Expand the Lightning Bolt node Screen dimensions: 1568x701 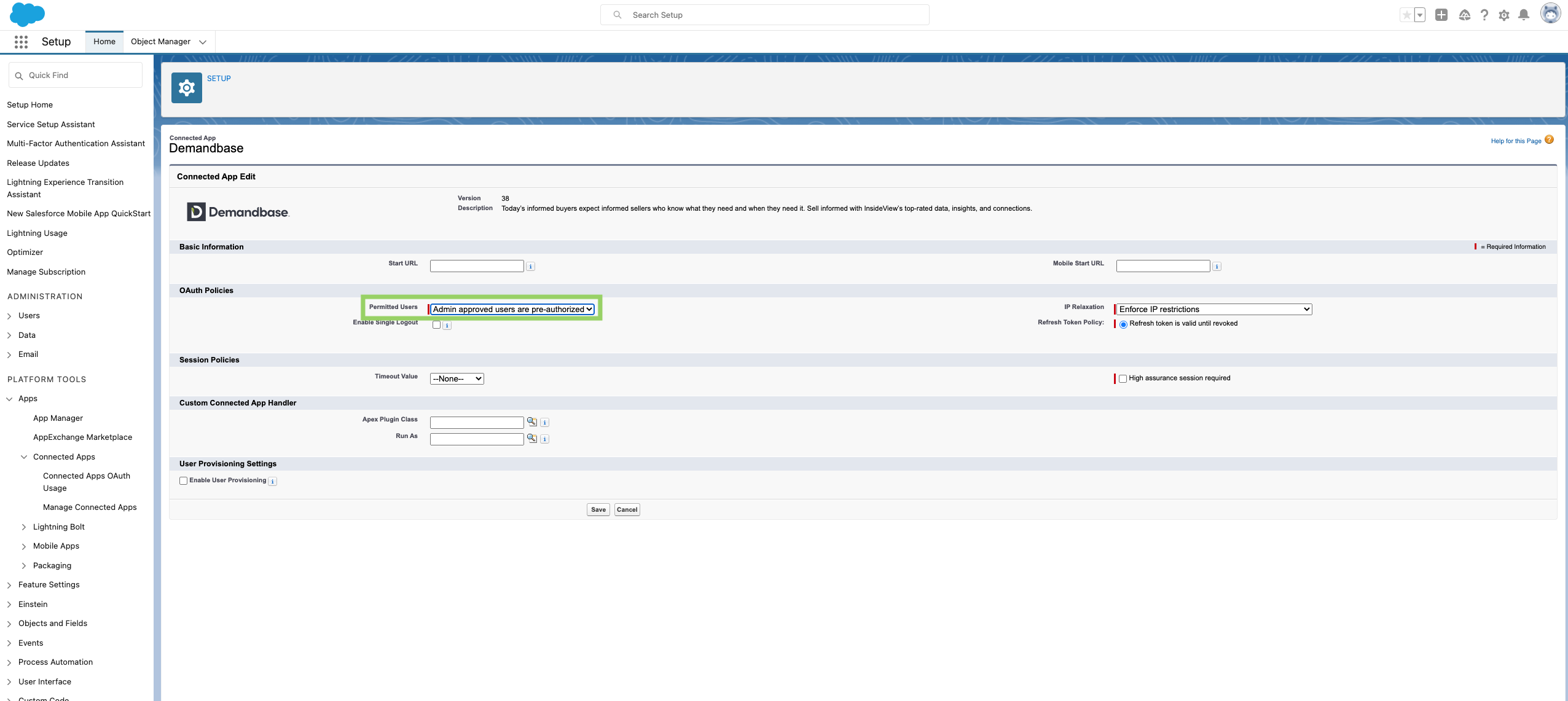(x=24, y=527)
